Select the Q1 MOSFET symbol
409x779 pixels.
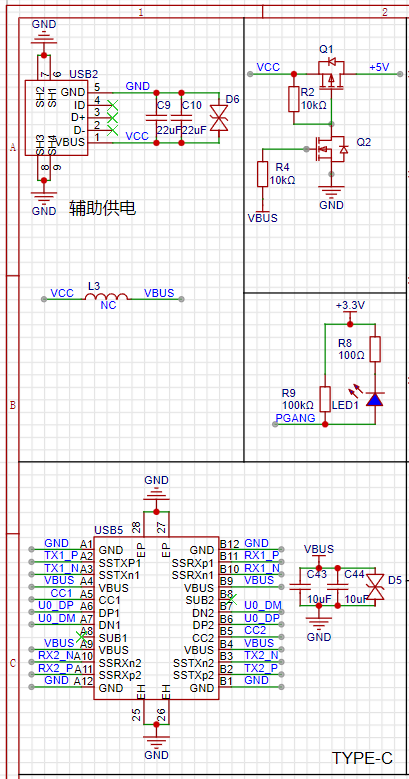(x=331, y=75)
